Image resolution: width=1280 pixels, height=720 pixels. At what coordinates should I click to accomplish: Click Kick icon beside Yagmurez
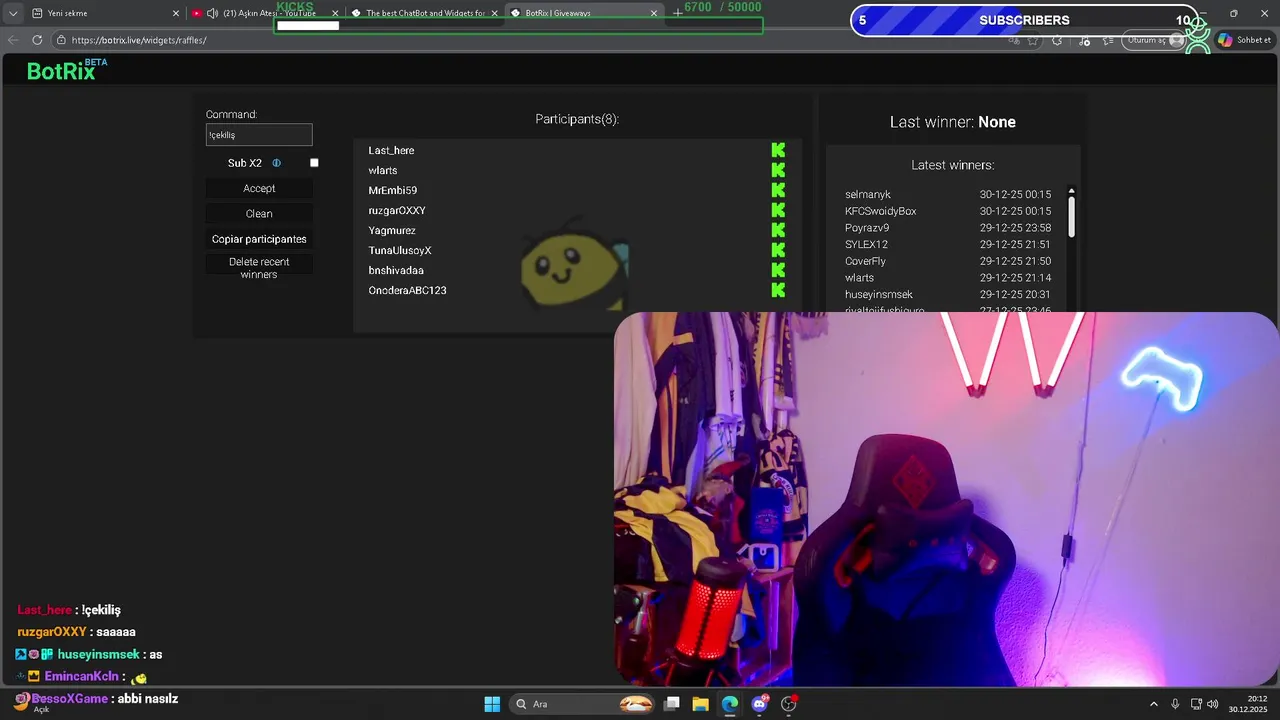pyautogui.click(x=778, y=230)
